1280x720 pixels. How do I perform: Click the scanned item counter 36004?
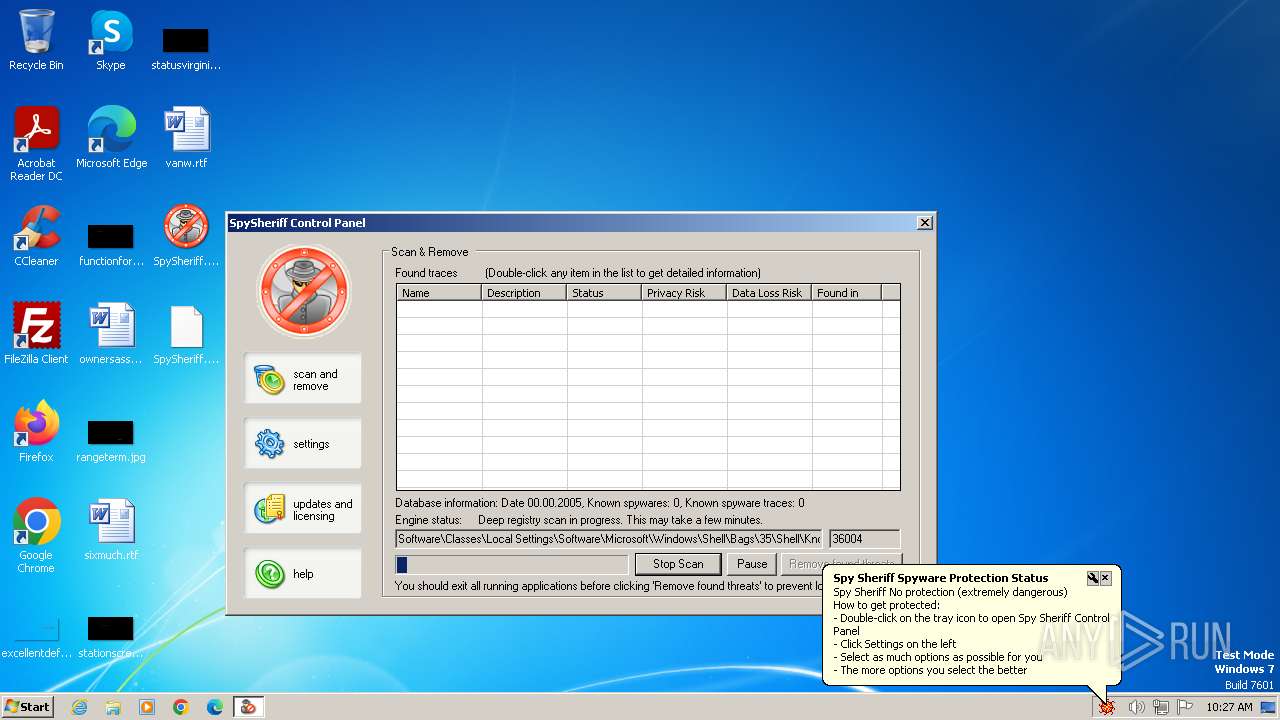coord(864,539)
